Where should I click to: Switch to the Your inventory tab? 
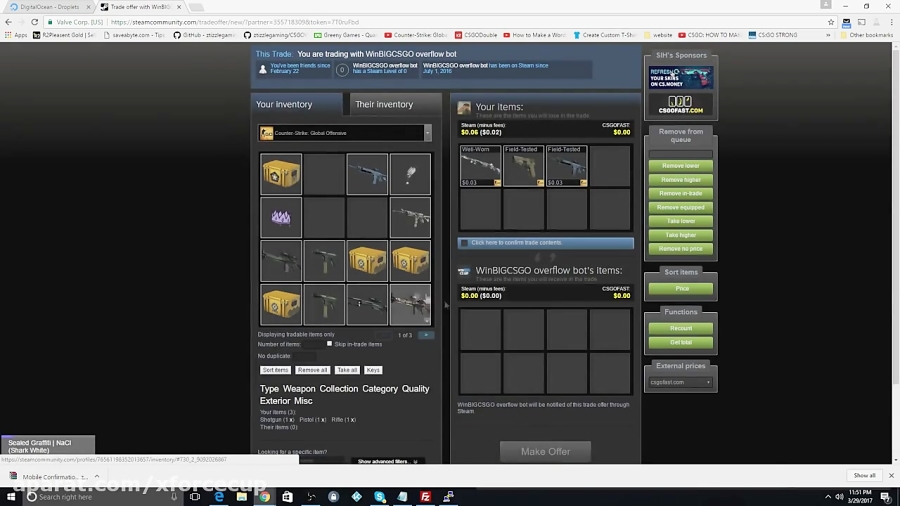coord(297,104)
